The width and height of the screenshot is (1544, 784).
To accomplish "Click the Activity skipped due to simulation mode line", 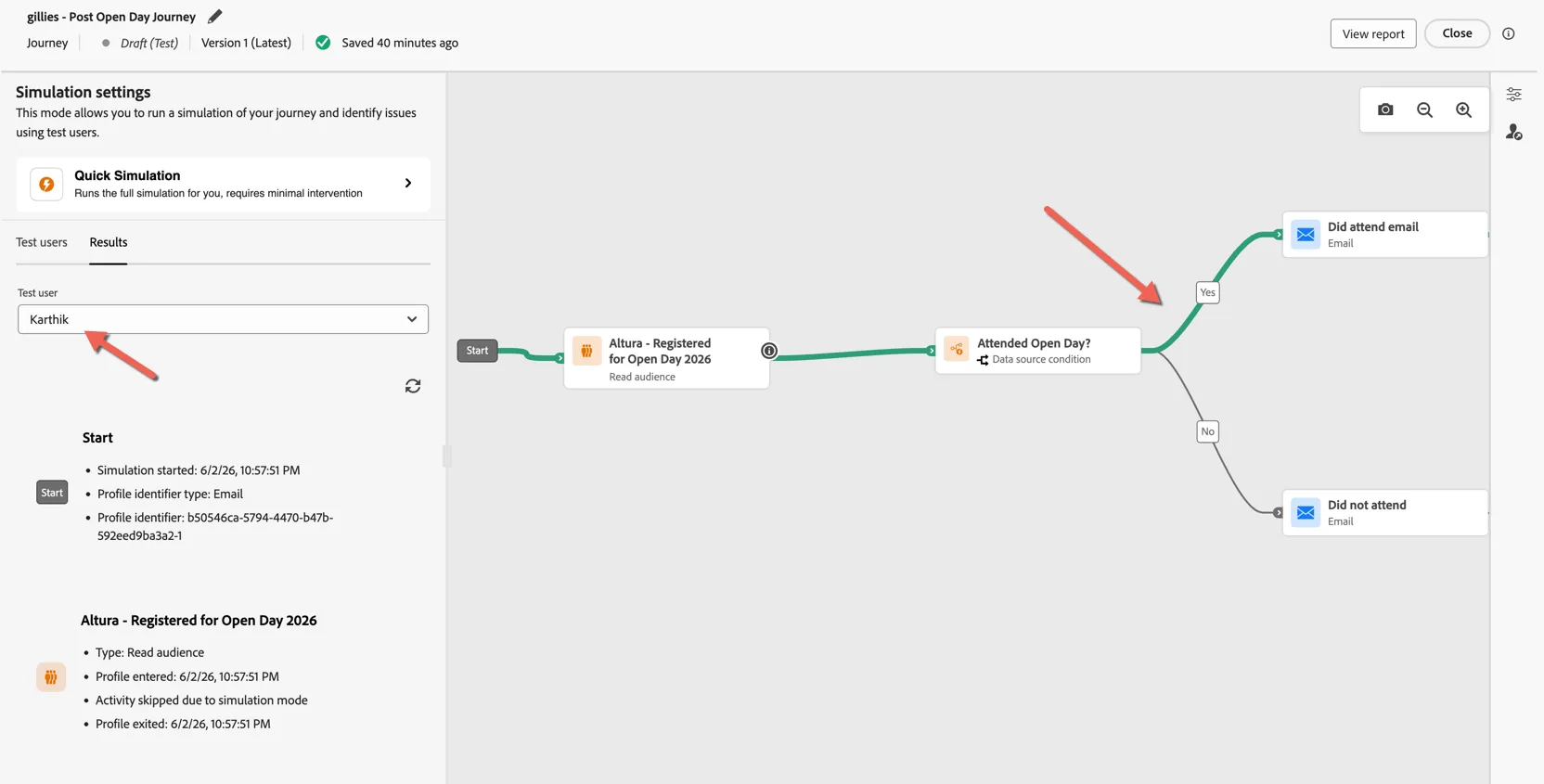I will click(x=201, y=700).
